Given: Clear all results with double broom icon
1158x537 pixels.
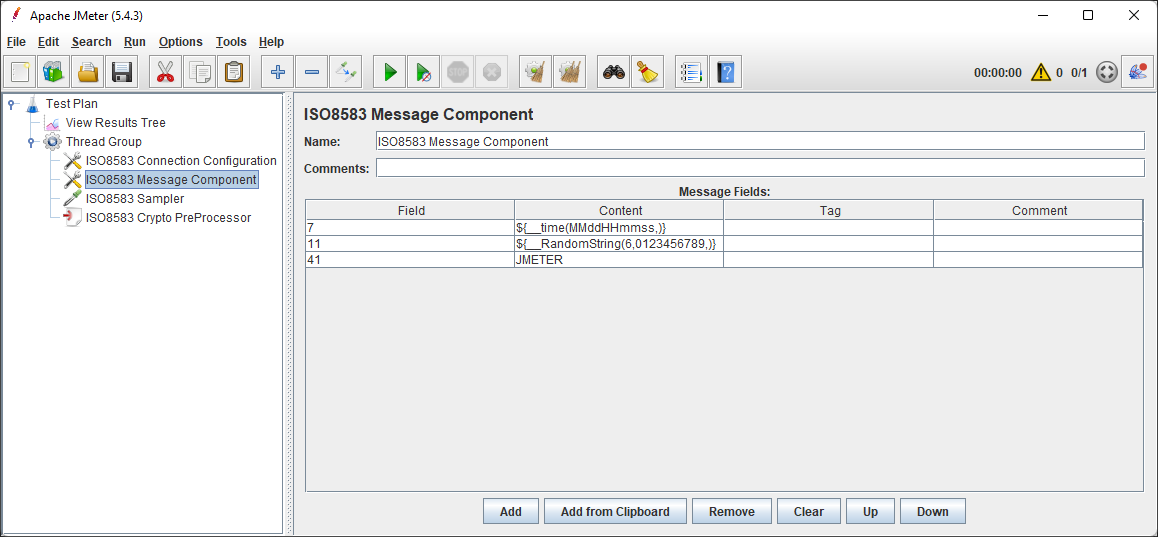Looking at the screenshot, I should [x=569, y=72].
